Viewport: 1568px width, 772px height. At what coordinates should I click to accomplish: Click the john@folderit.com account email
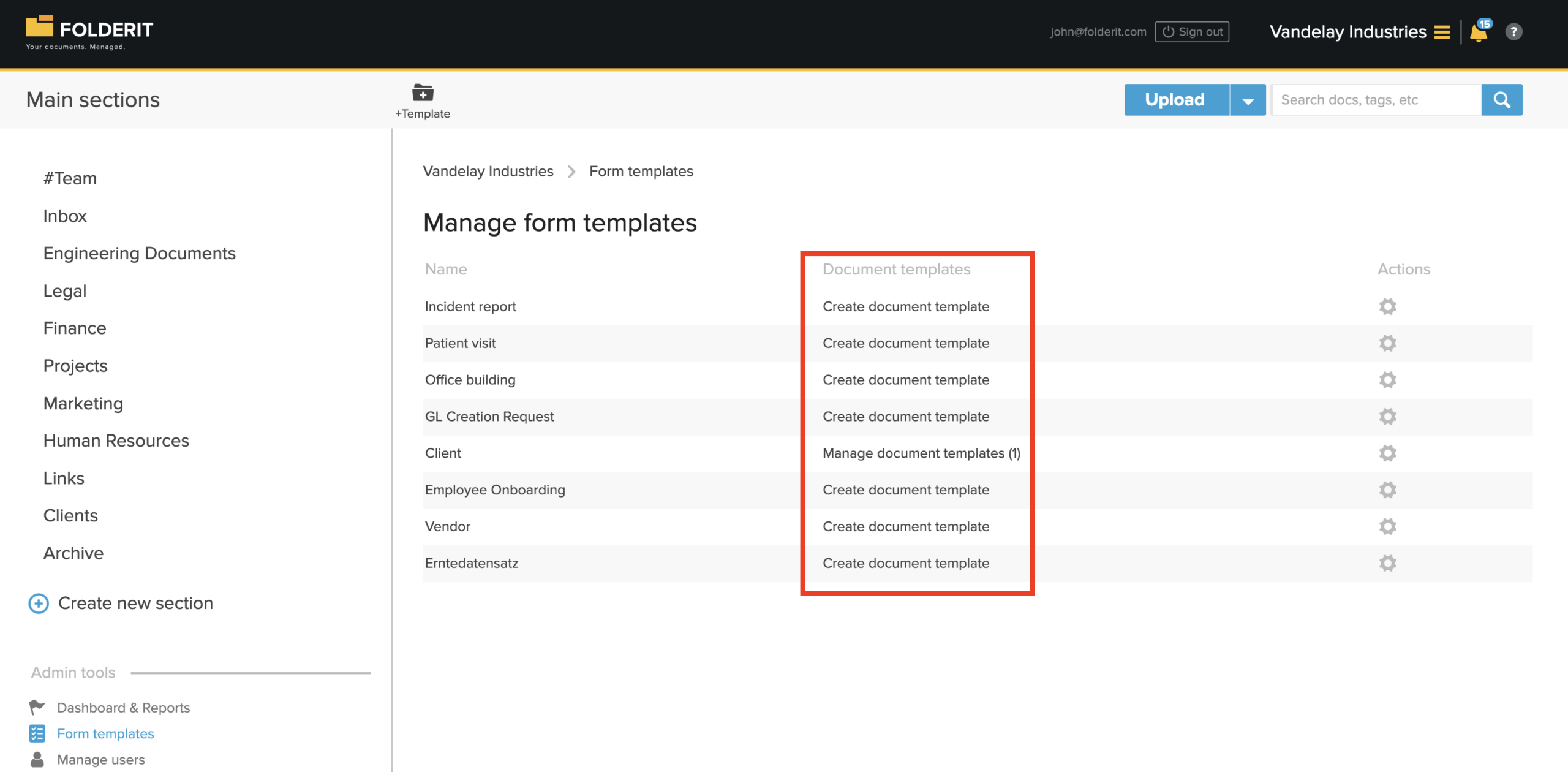pos(1098,32)
